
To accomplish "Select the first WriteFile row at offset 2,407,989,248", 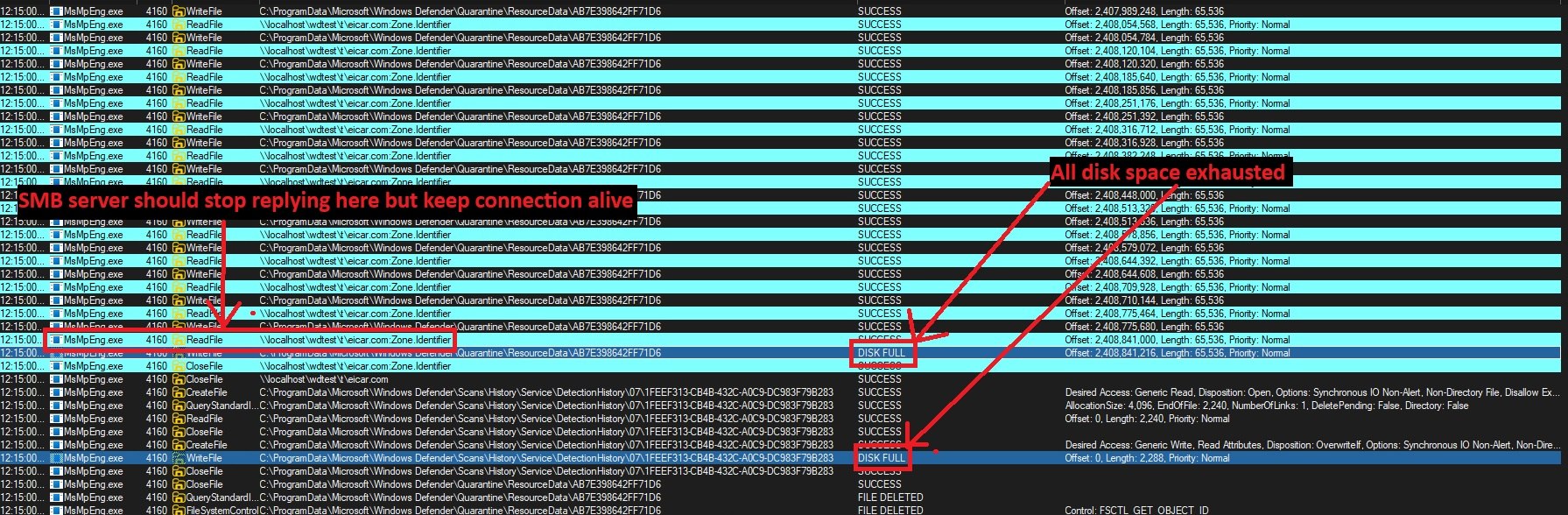I will [784, 11].
